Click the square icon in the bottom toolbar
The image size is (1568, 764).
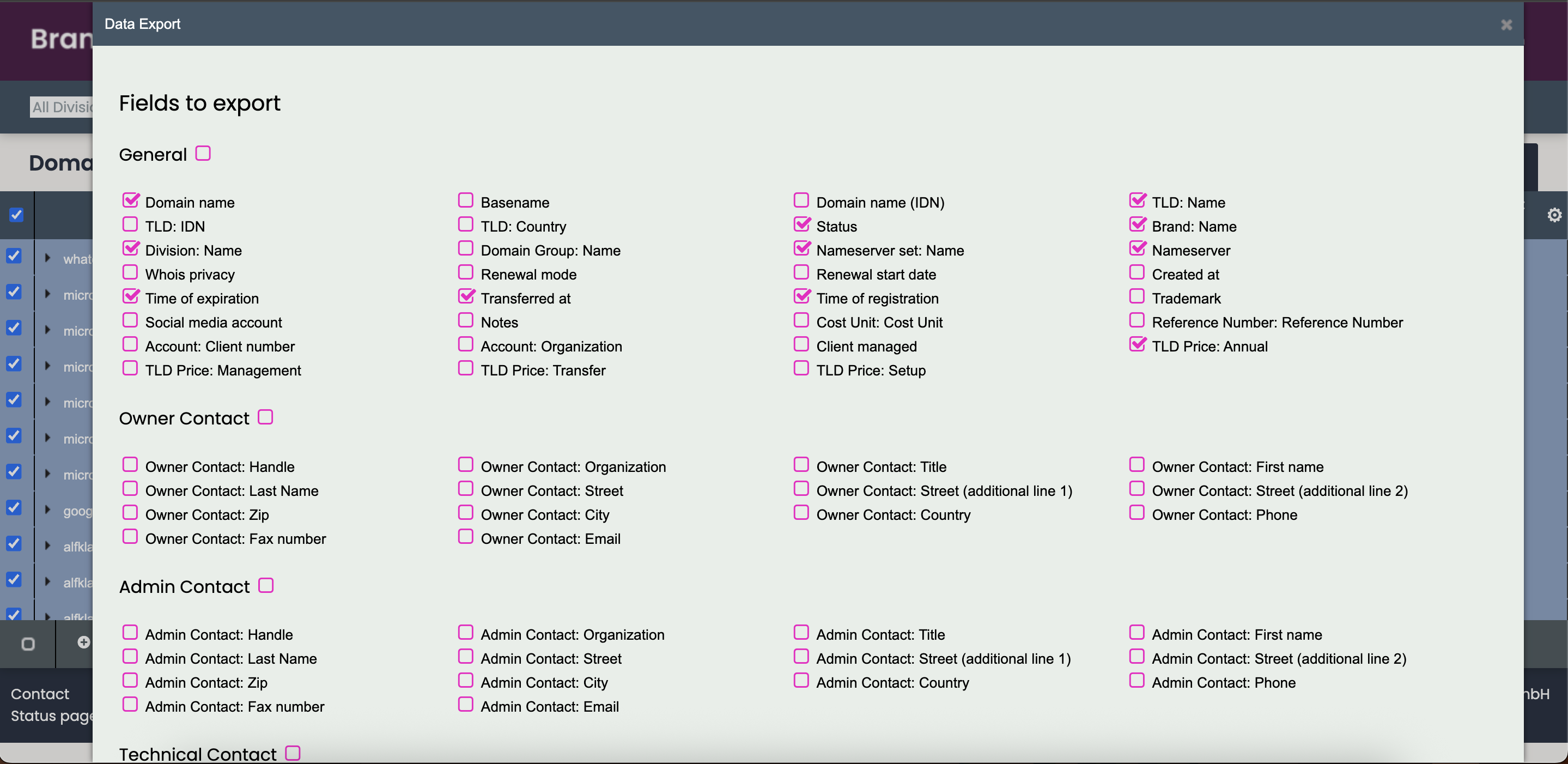(28, 644)
